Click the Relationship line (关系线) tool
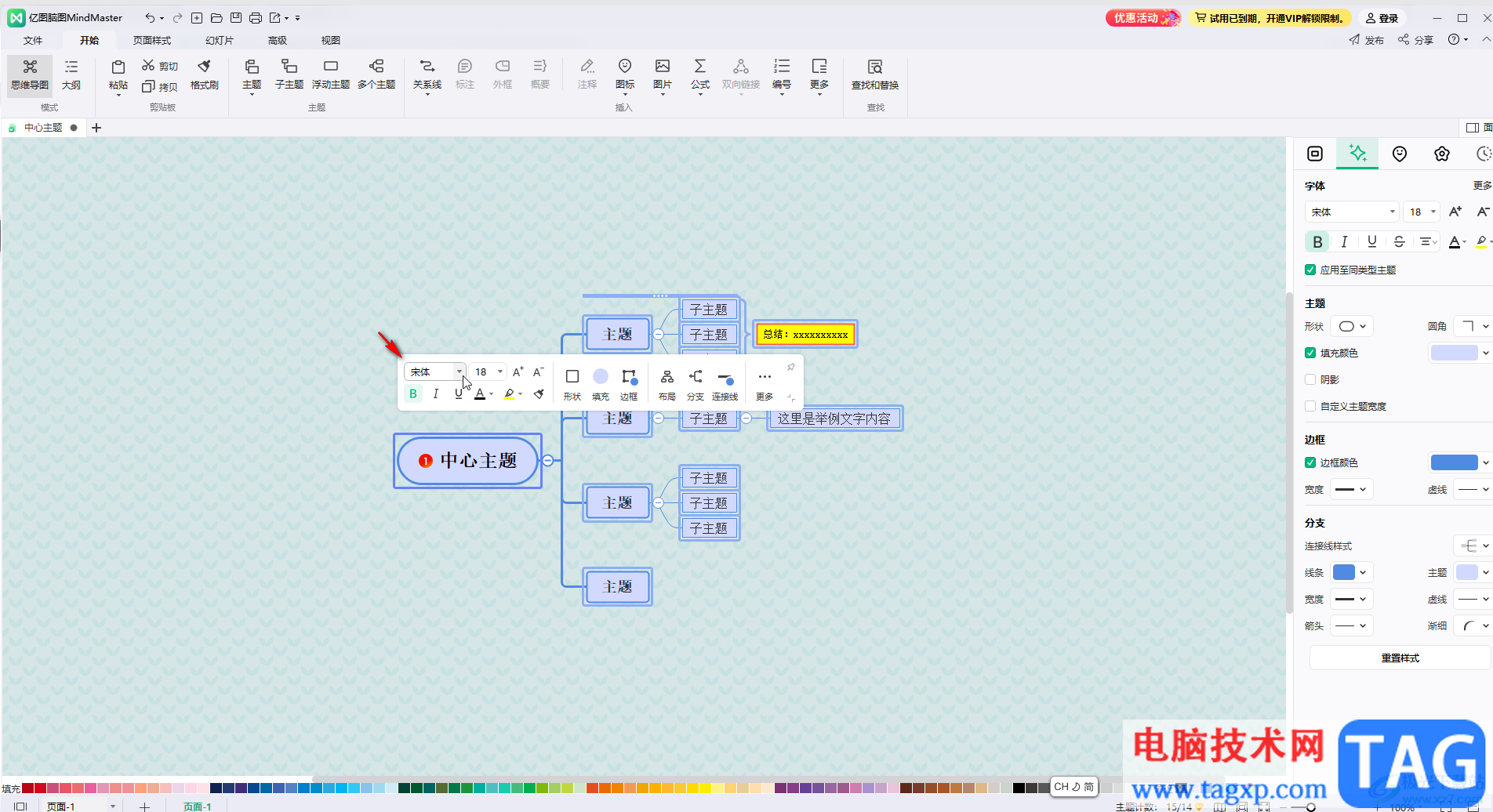The image size is (1493, 812). point(427,74)
